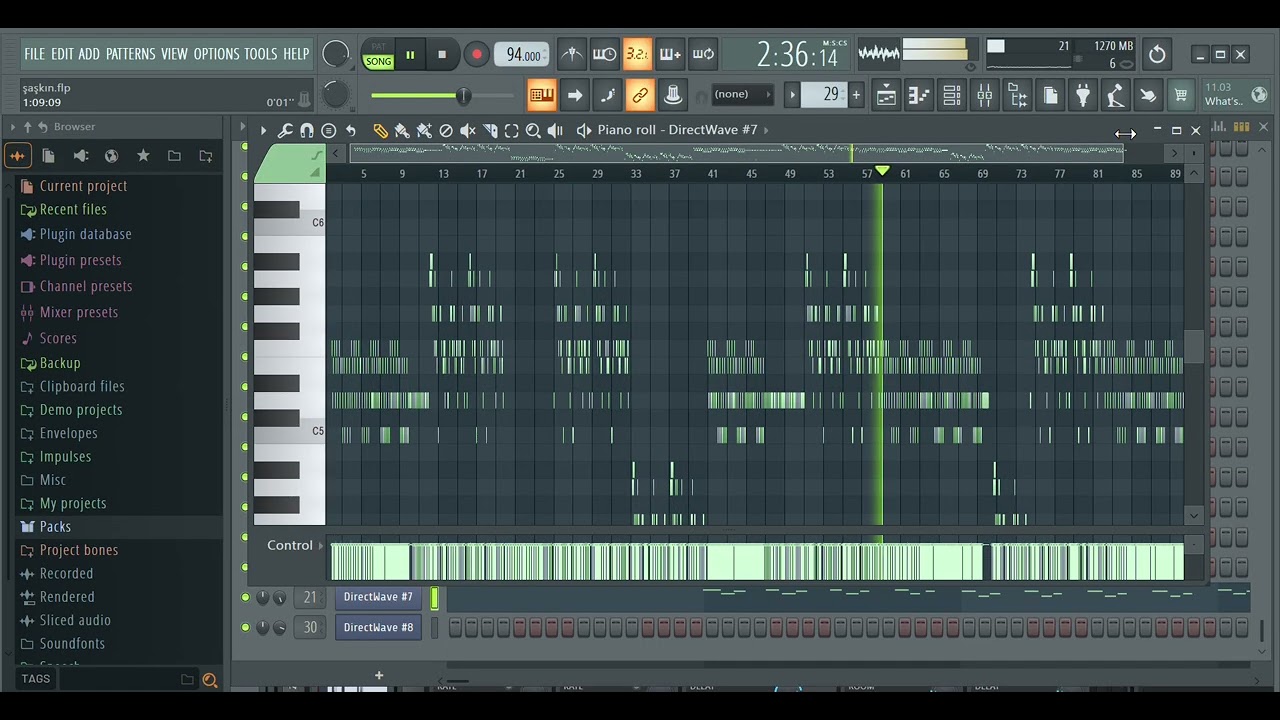Open the Piano roll view button
The width and height of the screenshot is (1280, 720).
coord(919,96)
